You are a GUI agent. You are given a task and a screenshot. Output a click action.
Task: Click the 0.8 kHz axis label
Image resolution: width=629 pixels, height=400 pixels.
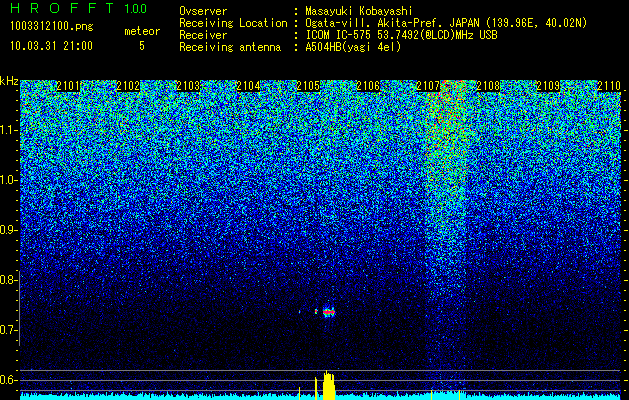[x=8, y=280]
